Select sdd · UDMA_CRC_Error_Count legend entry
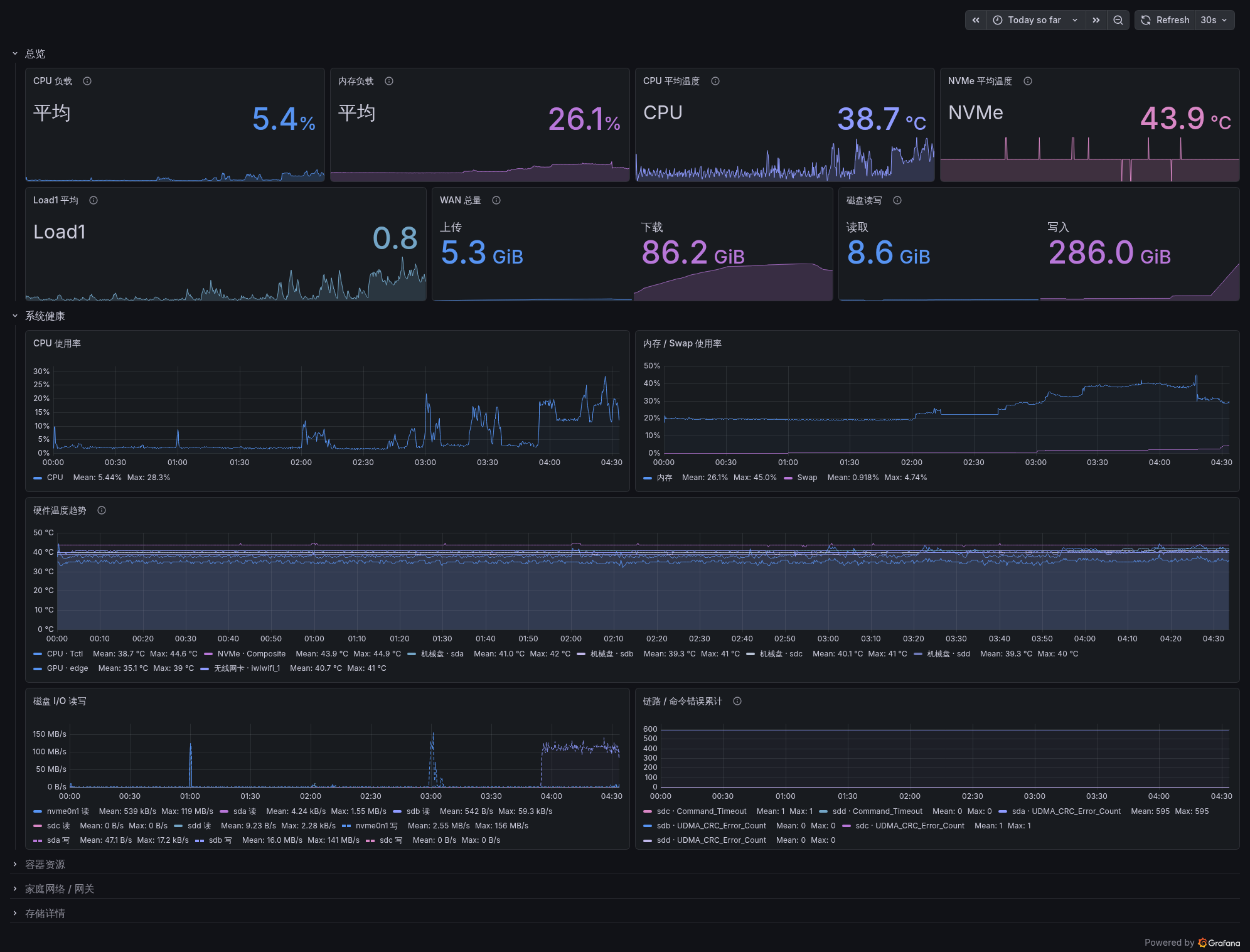The width and height of the screenshot is (1250, 952). click(x=712, y=840)
